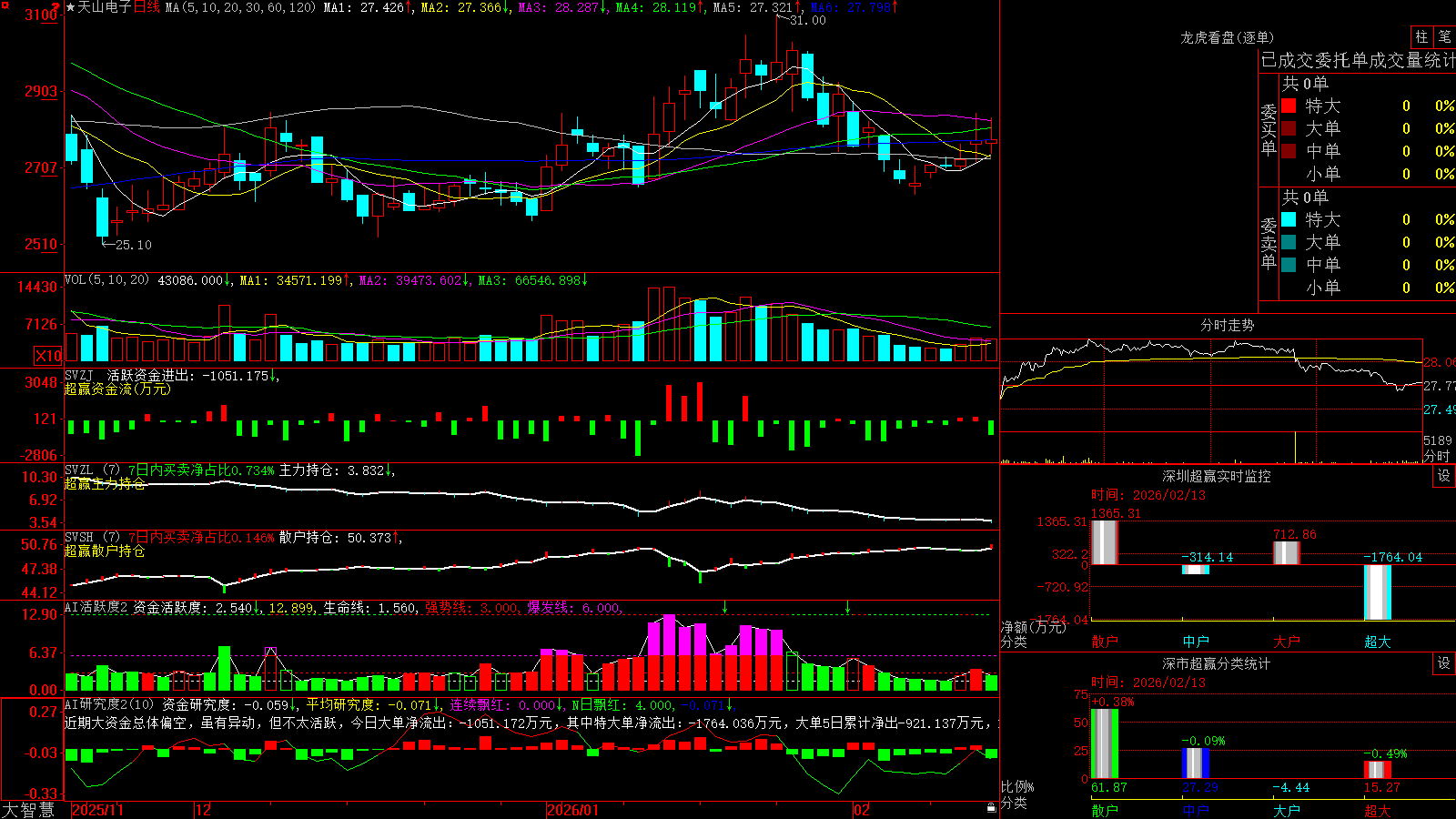Click the X10 volume scale box

click(x=48, y=356)
